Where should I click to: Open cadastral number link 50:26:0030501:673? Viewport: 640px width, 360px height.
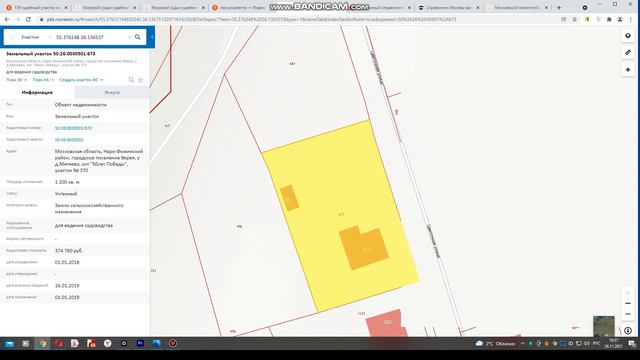click(x=73, y=128)
